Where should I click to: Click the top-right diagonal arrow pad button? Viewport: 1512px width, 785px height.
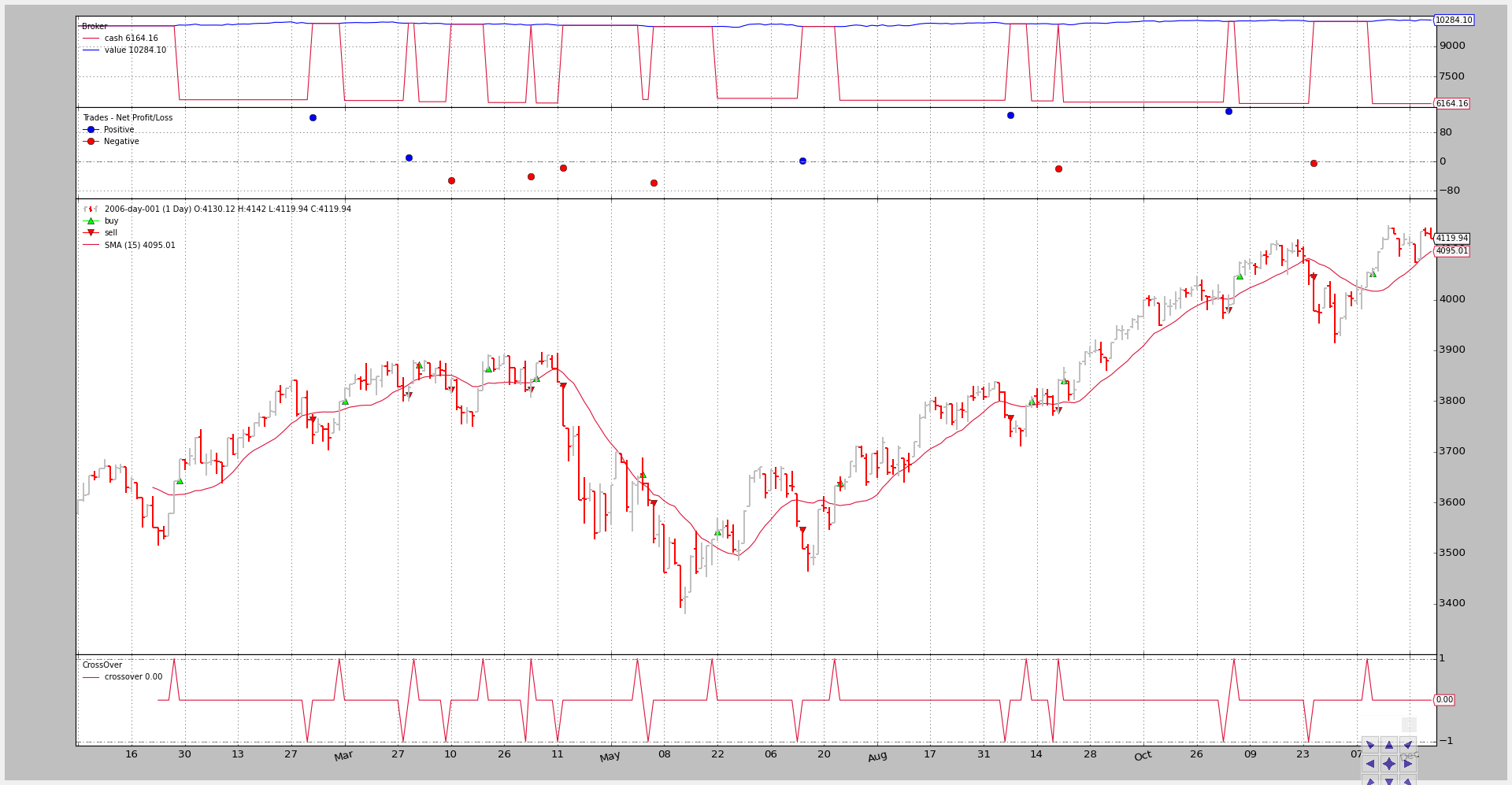pos(1408,745)
